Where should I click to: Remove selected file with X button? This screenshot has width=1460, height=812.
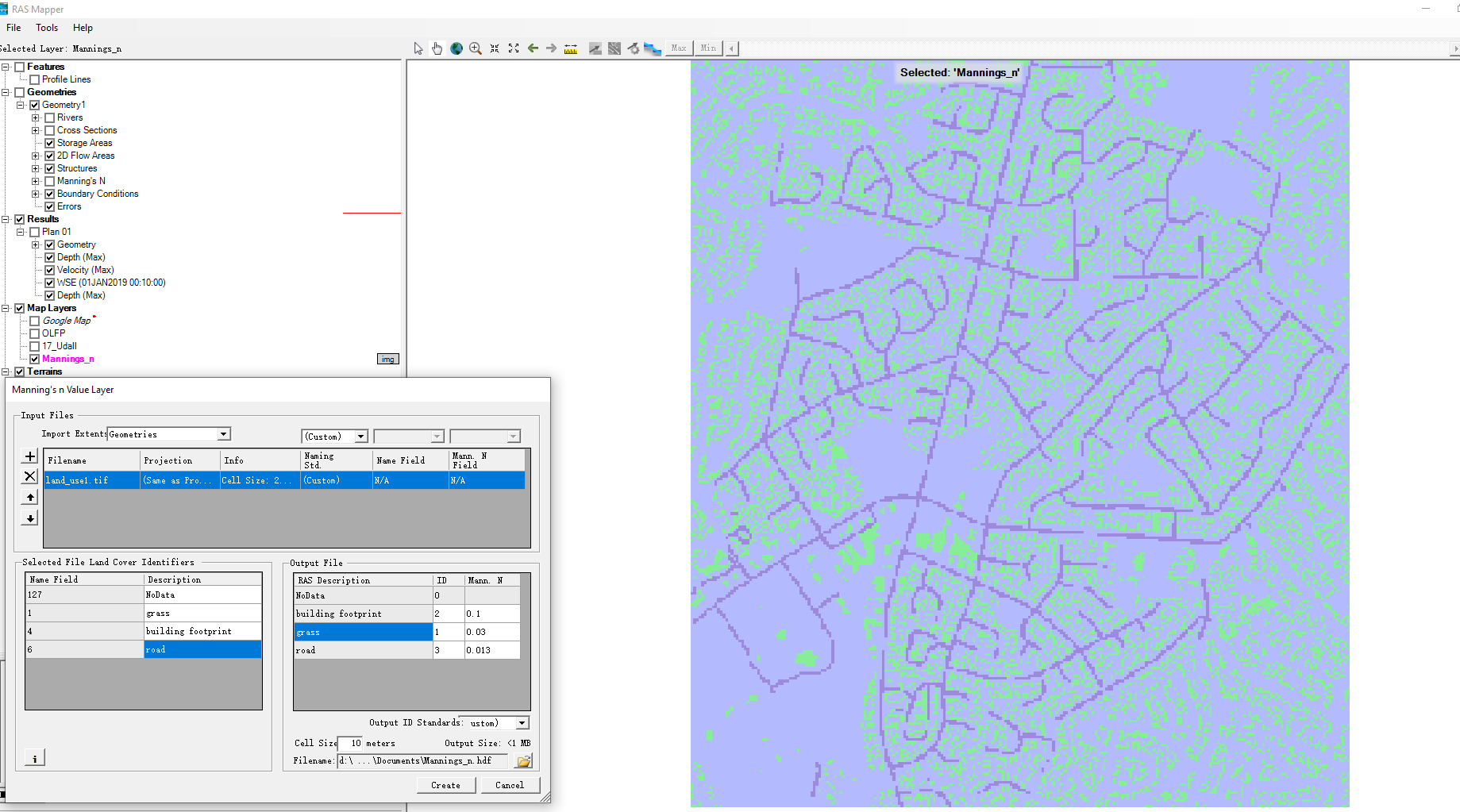point(29,476)
